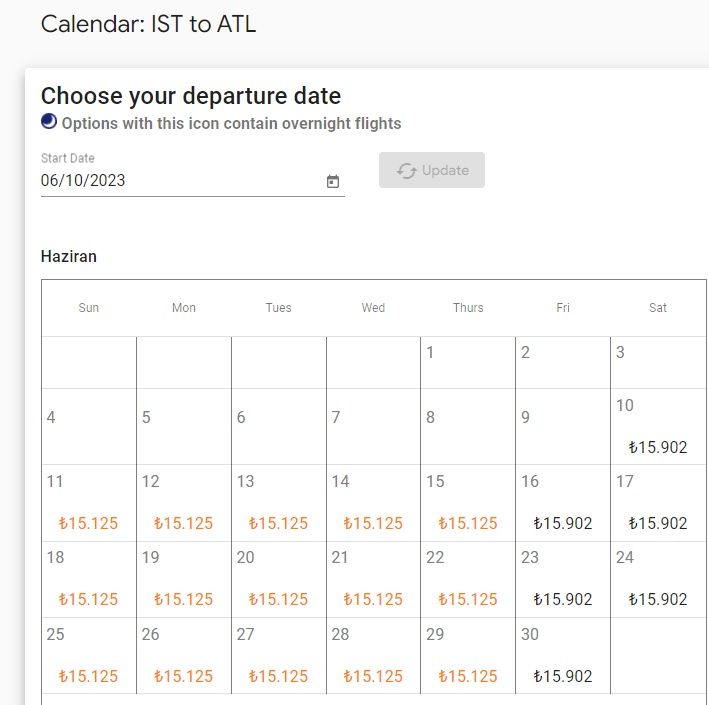
Task: Select June 11 priced ₺15.125
Action: [89, 503]
